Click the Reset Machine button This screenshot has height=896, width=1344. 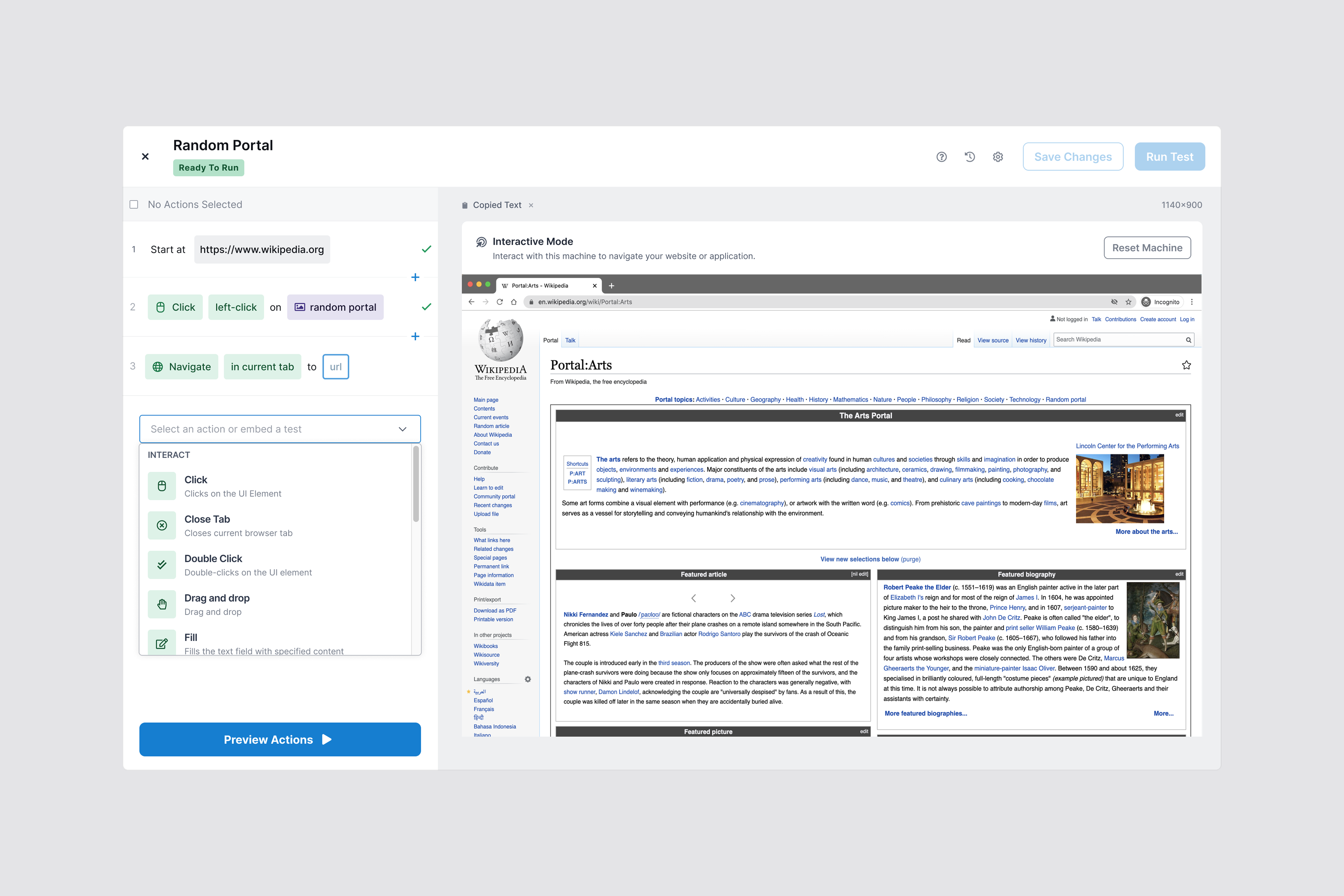tap(1147, 247)
